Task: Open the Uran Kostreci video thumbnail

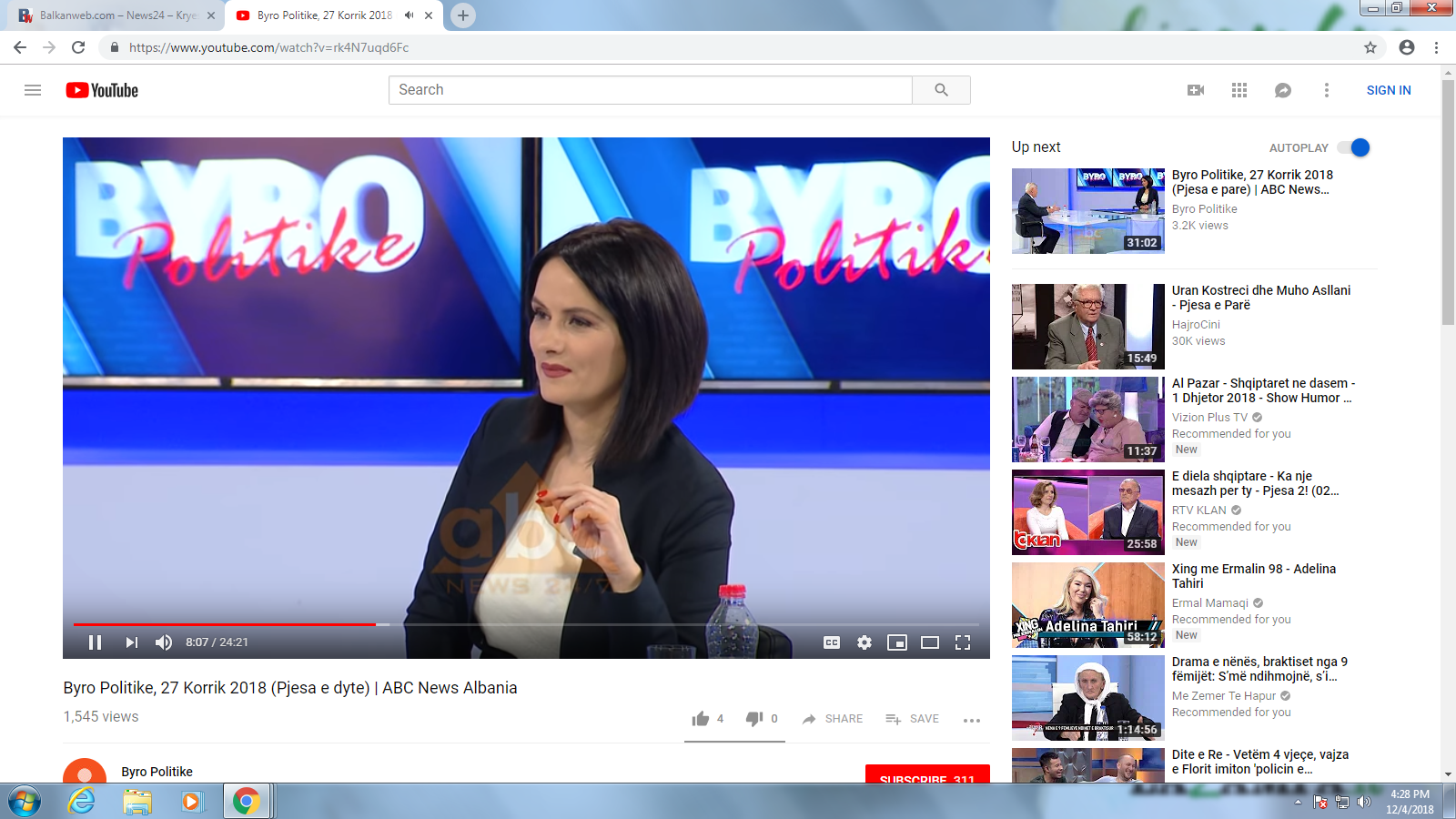Action: [x=1087, y=326]
